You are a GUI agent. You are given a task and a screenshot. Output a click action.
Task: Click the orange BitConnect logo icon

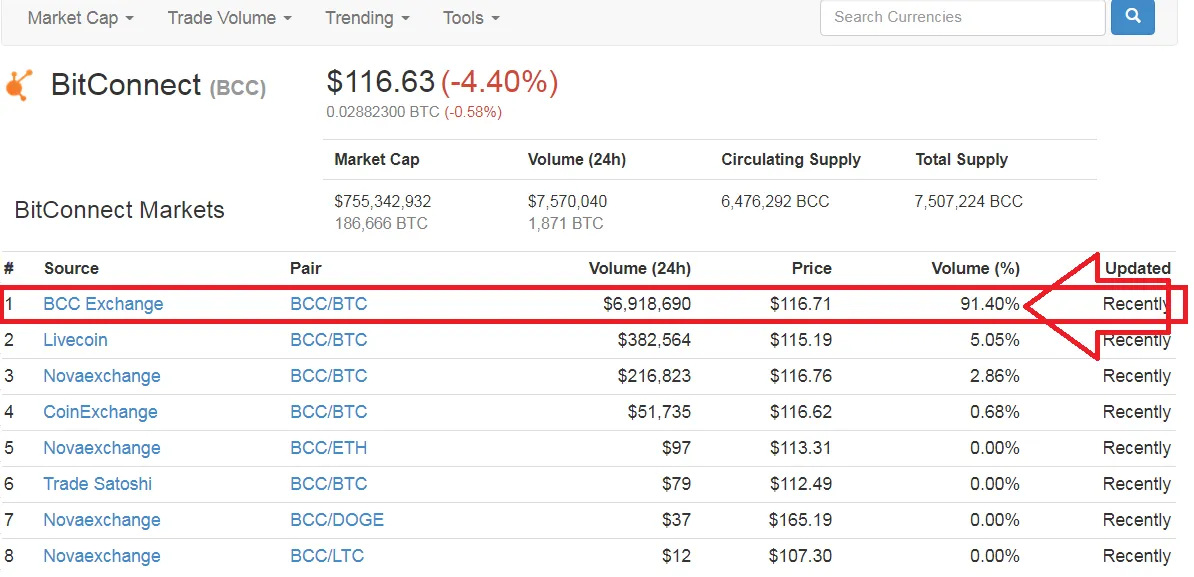pyautogui.click(x=19, y=84)
